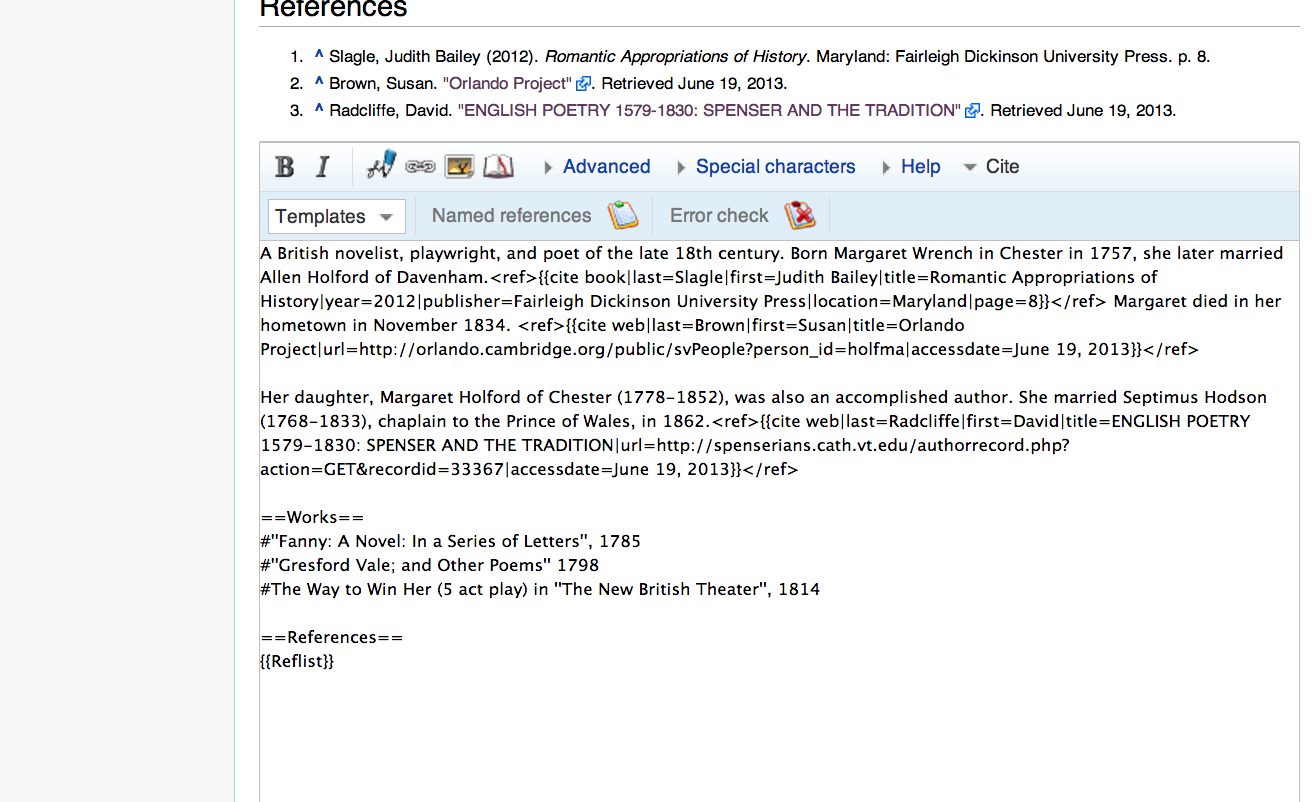Toggle bold formatting in editor toolbar

(285, 167)
